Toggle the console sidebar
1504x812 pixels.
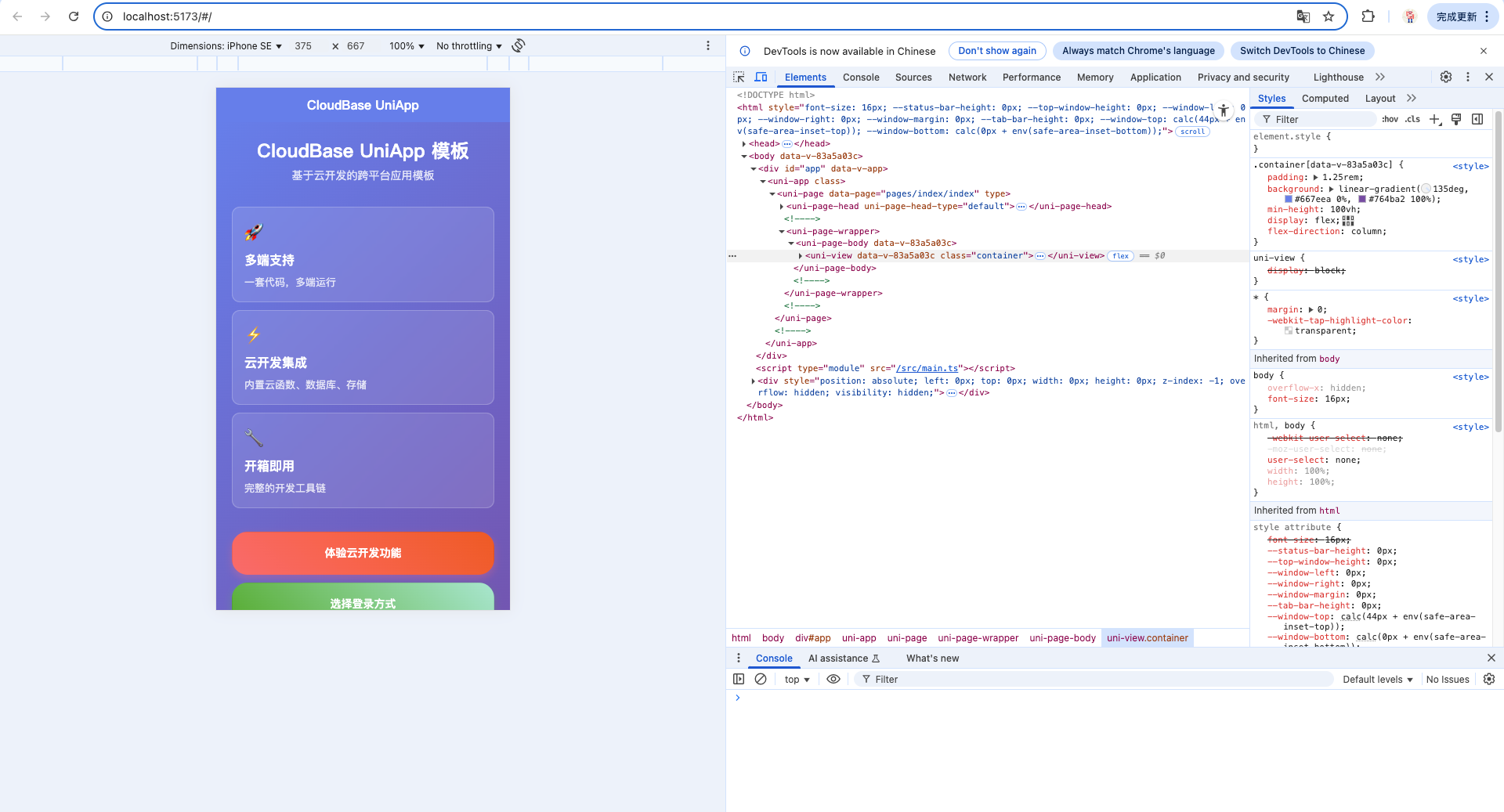tap(739, 679)
